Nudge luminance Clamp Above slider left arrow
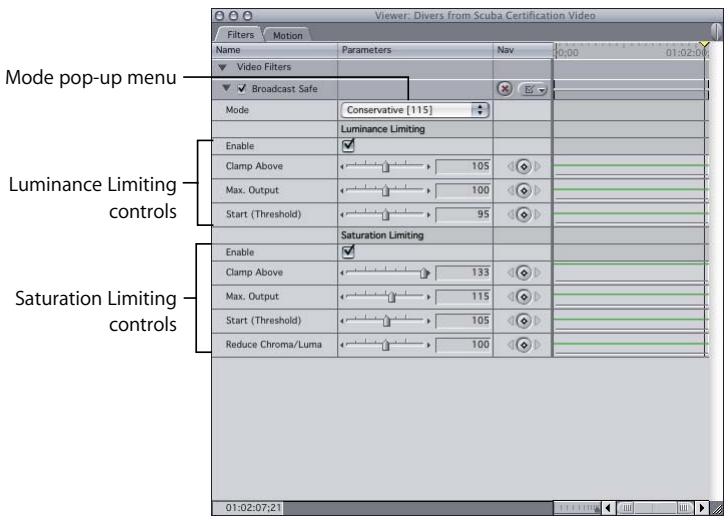 (x=342, y=166)
